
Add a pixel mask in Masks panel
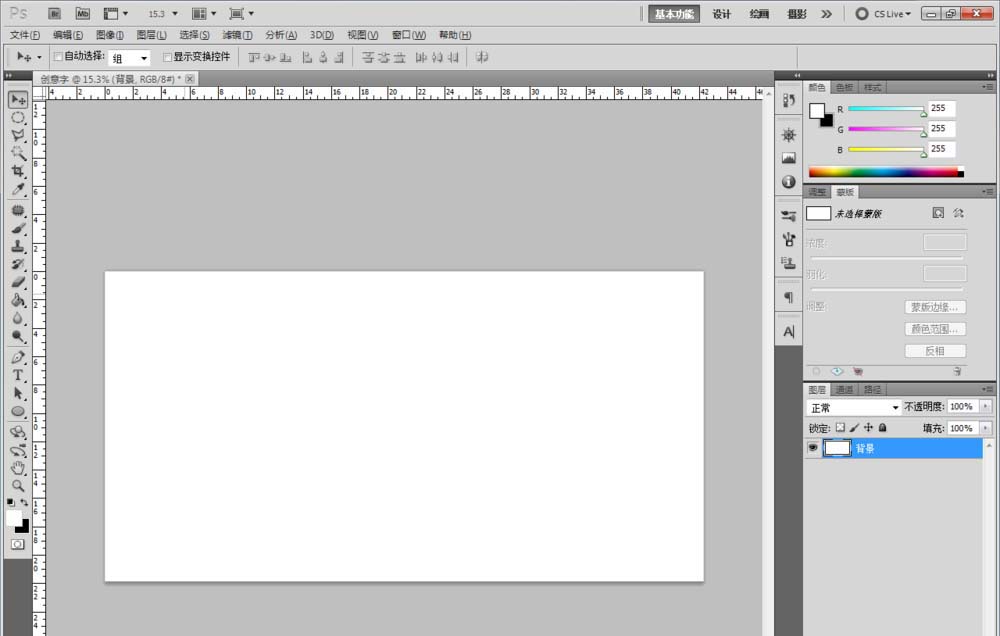pos(938,213)
